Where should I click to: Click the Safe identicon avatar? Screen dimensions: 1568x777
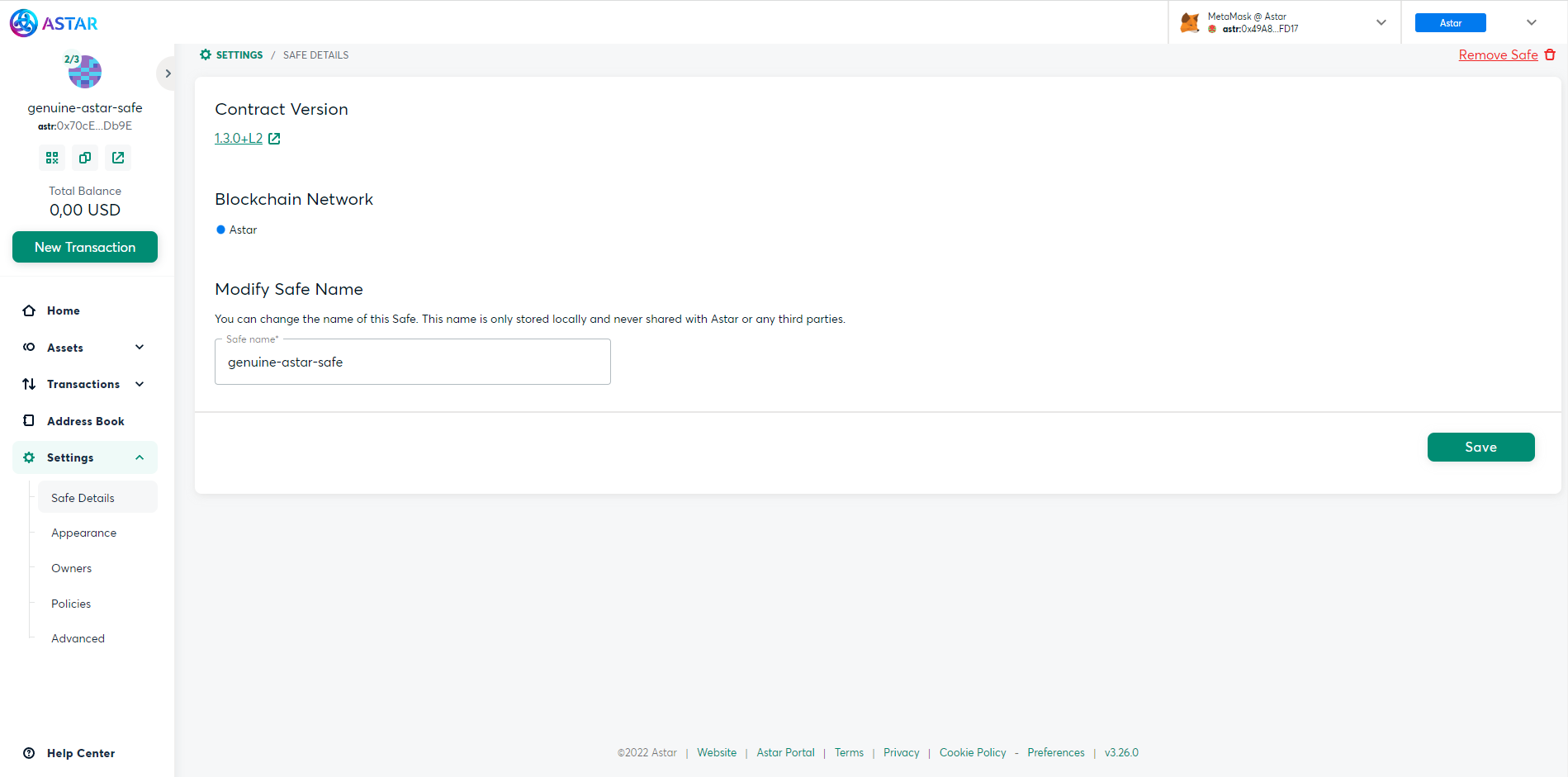(x=85, y=72)
